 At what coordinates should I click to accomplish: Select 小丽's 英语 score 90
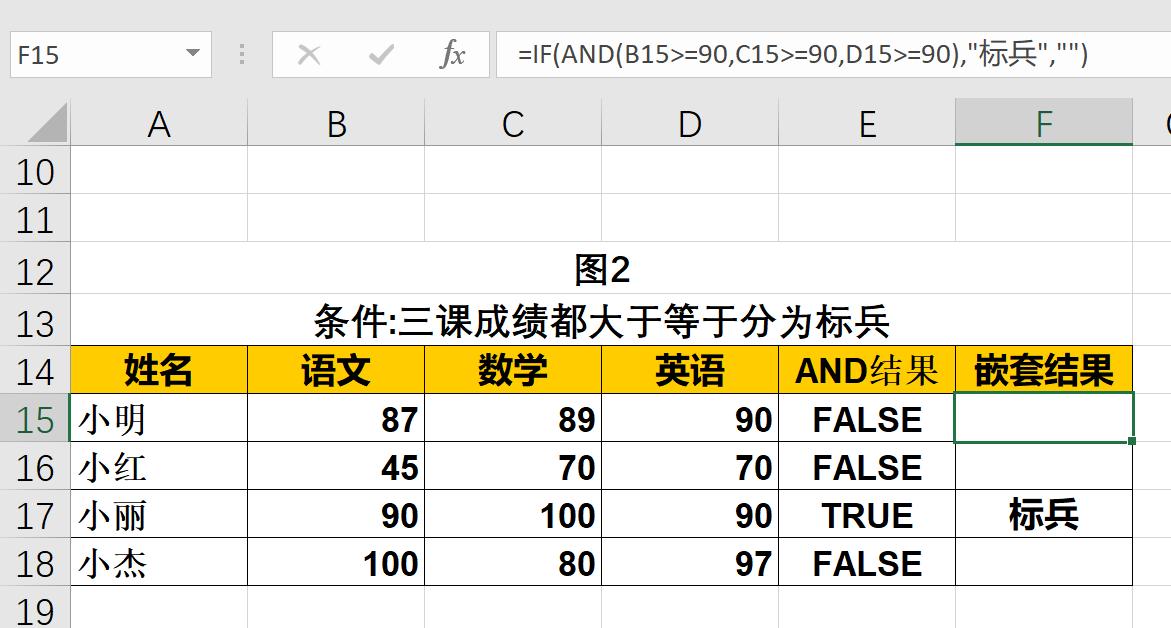coord(690,514)
